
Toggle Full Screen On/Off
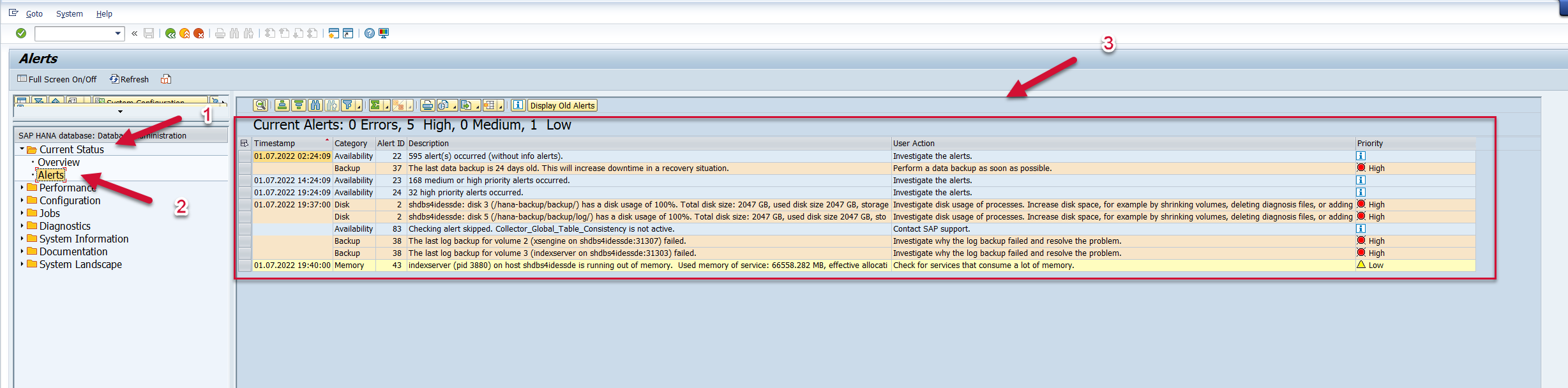click(57, 79)
